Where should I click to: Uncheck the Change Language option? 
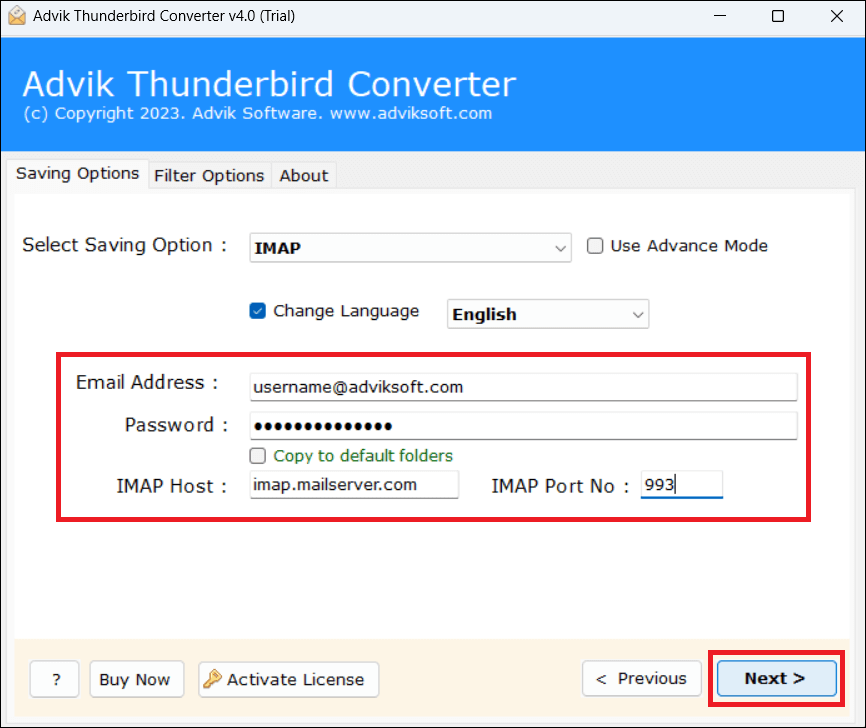click(x=258, y=311)
